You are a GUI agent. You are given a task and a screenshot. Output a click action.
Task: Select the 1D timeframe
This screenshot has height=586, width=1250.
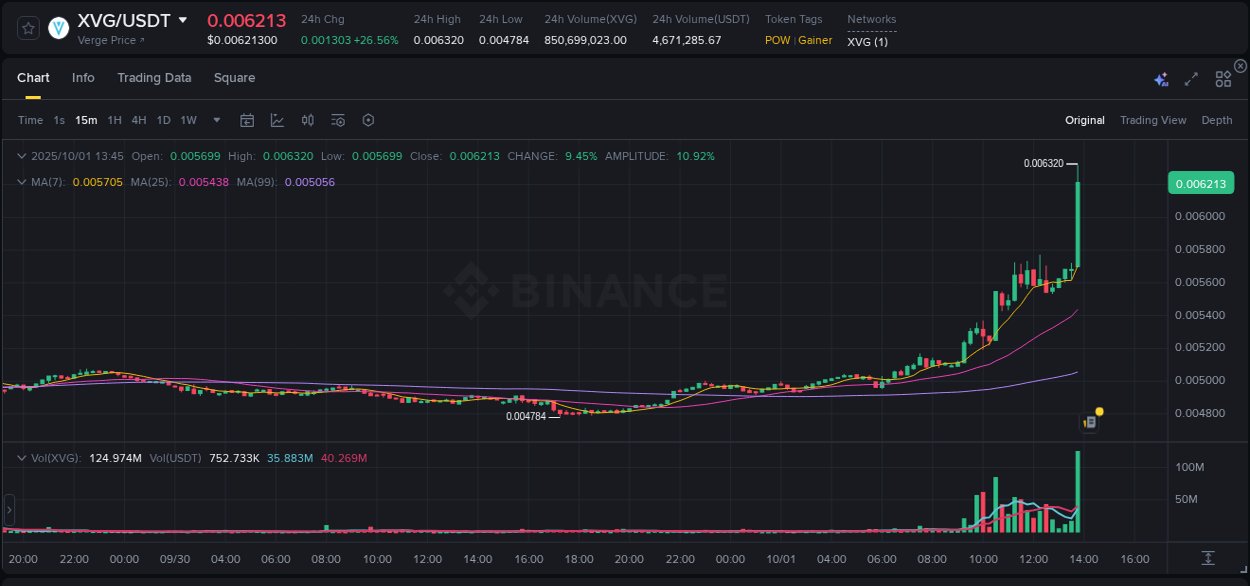[163, 120]
